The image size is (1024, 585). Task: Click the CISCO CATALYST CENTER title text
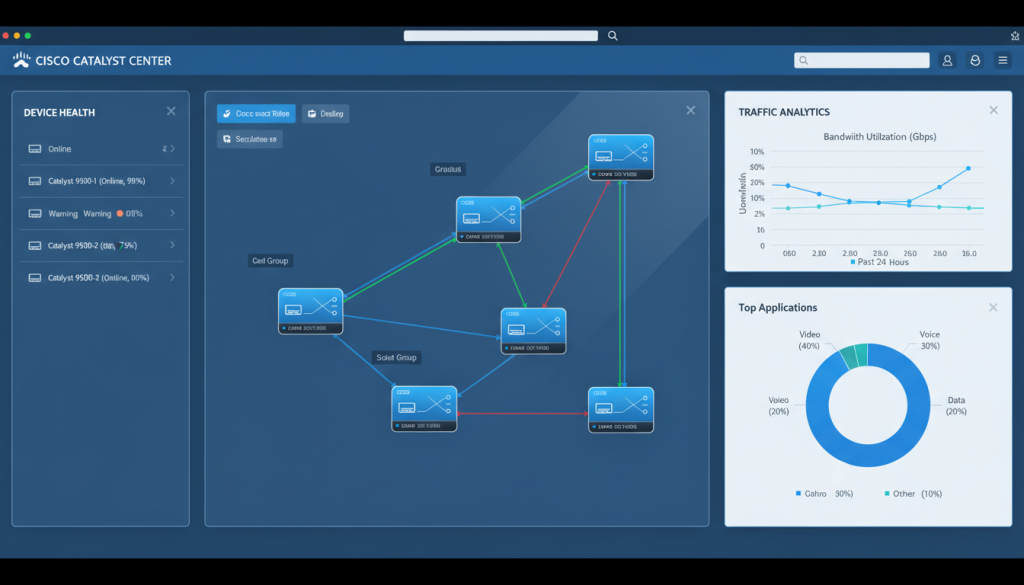[x=103, y=61]
